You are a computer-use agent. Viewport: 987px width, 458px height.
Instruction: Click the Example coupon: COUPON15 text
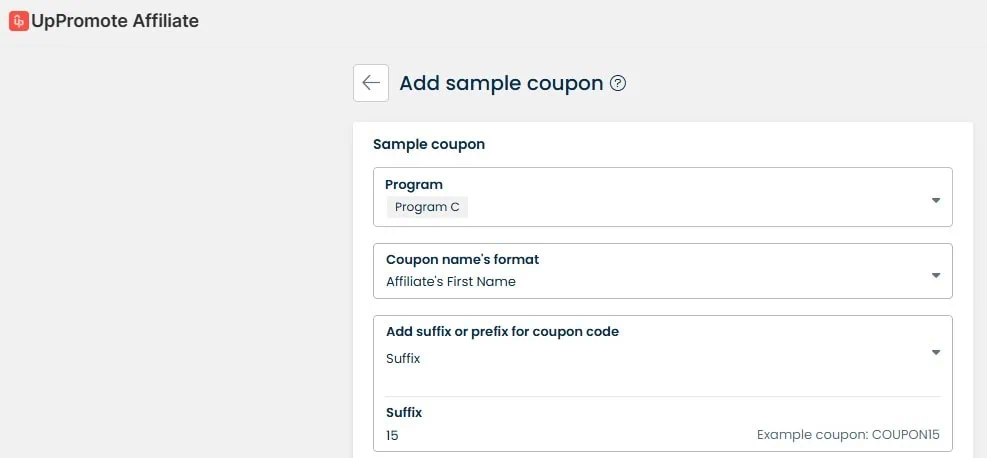point(848,435)
